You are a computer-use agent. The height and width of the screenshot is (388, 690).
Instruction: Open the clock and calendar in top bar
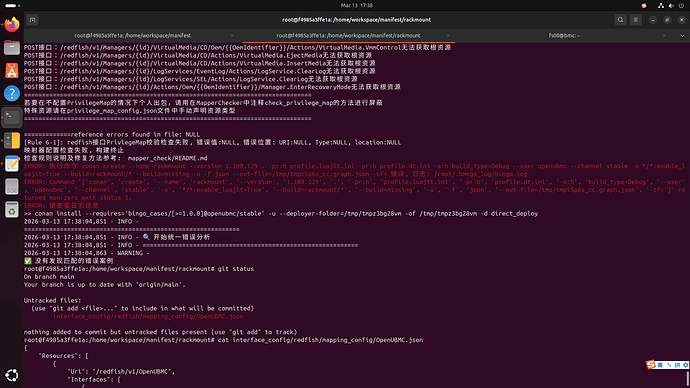356,6
